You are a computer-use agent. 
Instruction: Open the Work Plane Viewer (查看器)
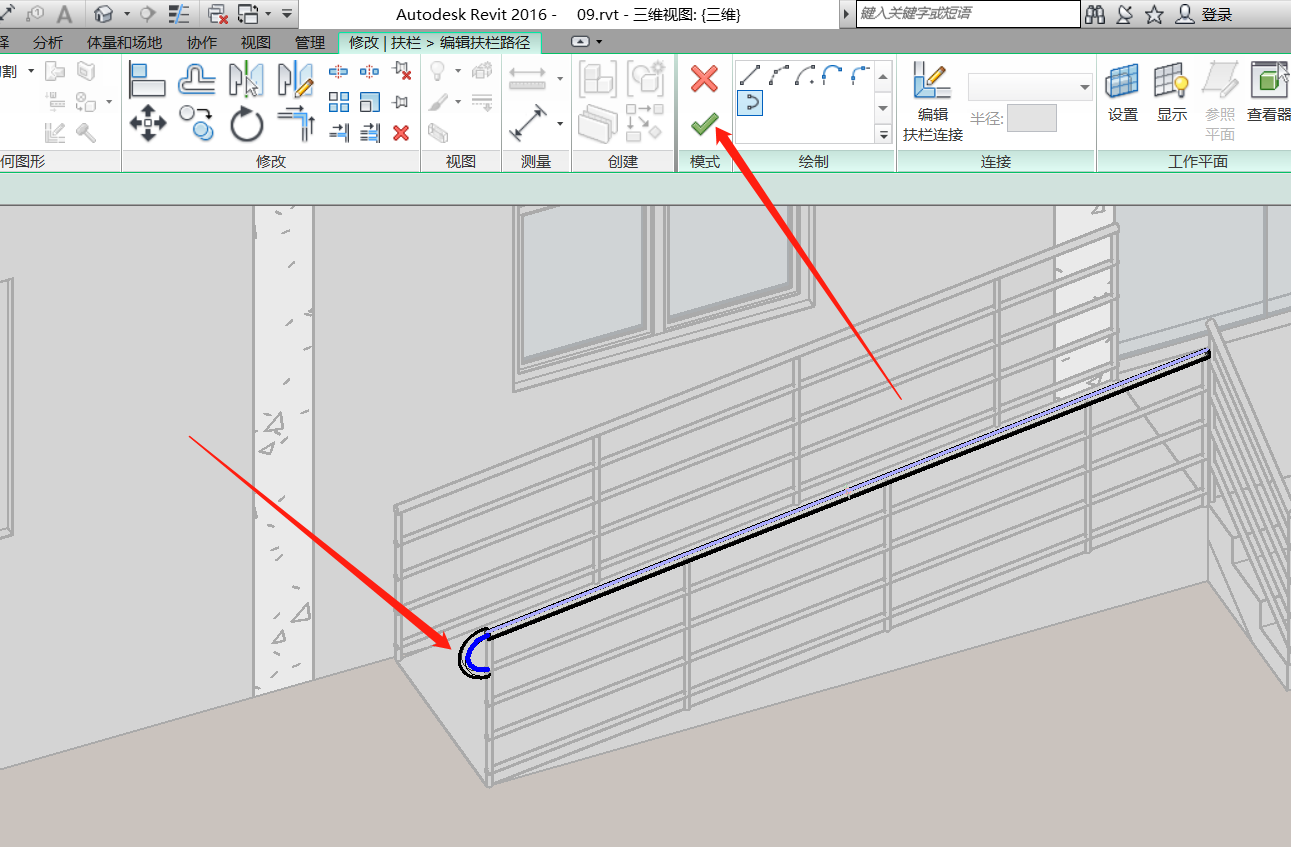1268,93
